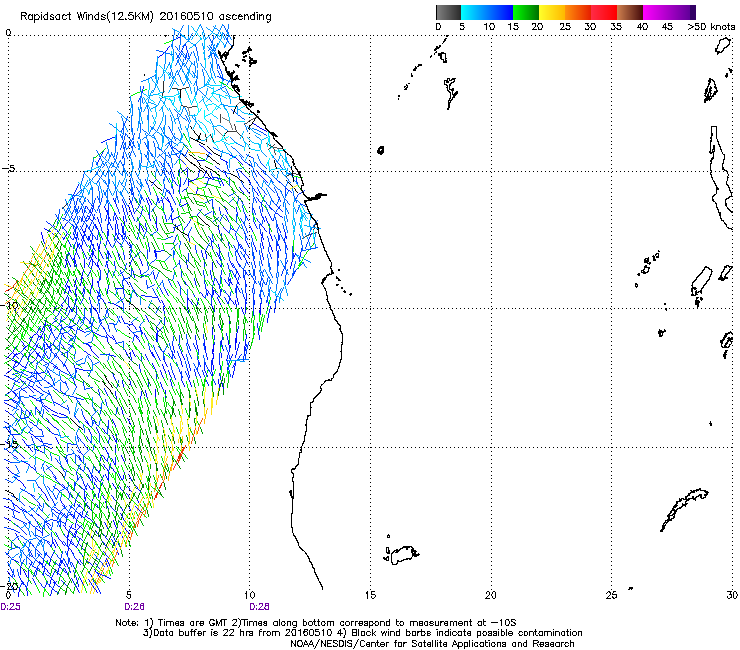Select the '-15' latitude axis label
Image resolution: width=740 pixels, height=650 pixels.
click(10, 444)
